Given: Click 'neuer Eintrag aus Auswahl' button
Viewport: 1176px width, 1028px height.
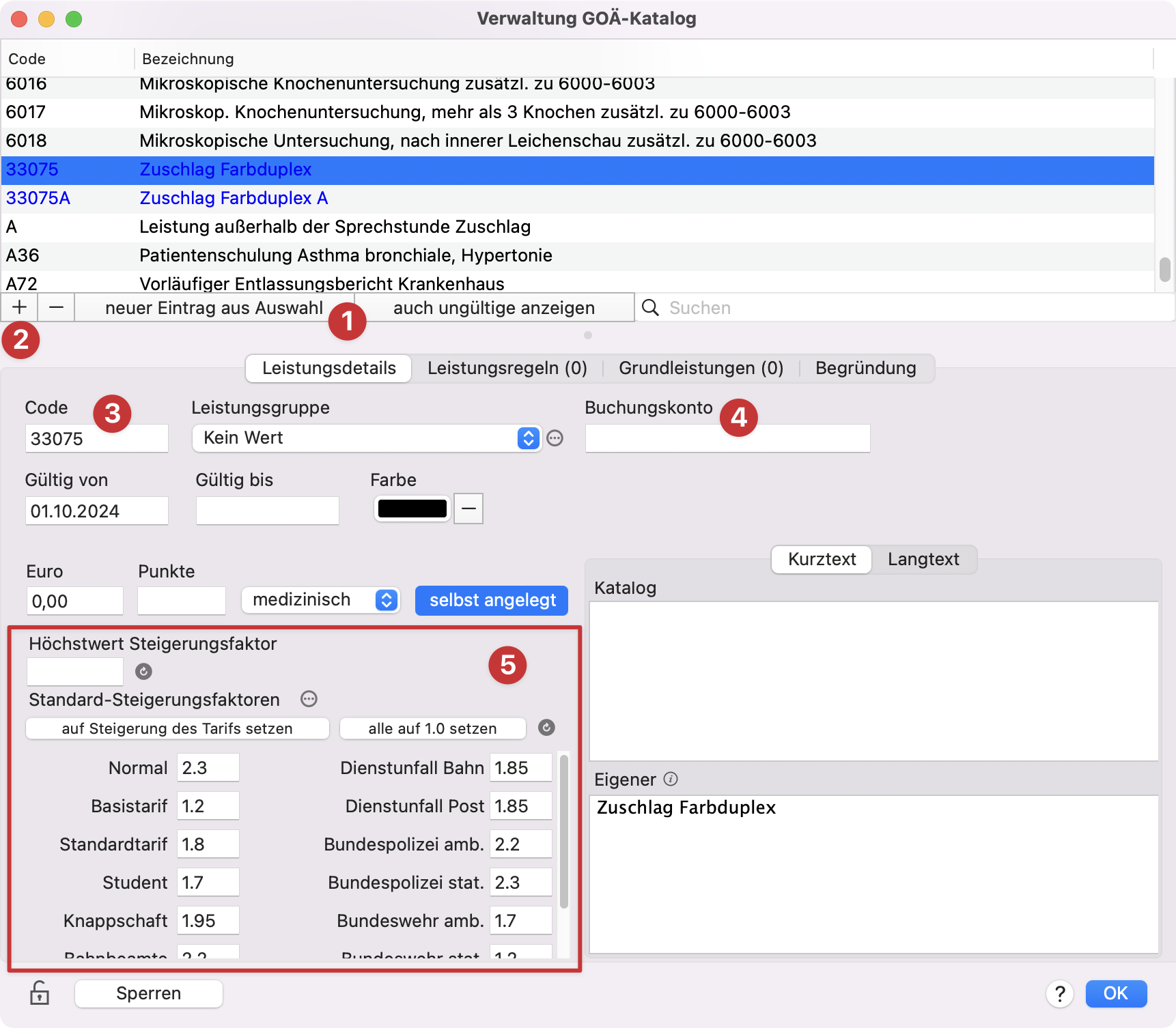Looking at the screenshot, I should click(x=214, y=308).
